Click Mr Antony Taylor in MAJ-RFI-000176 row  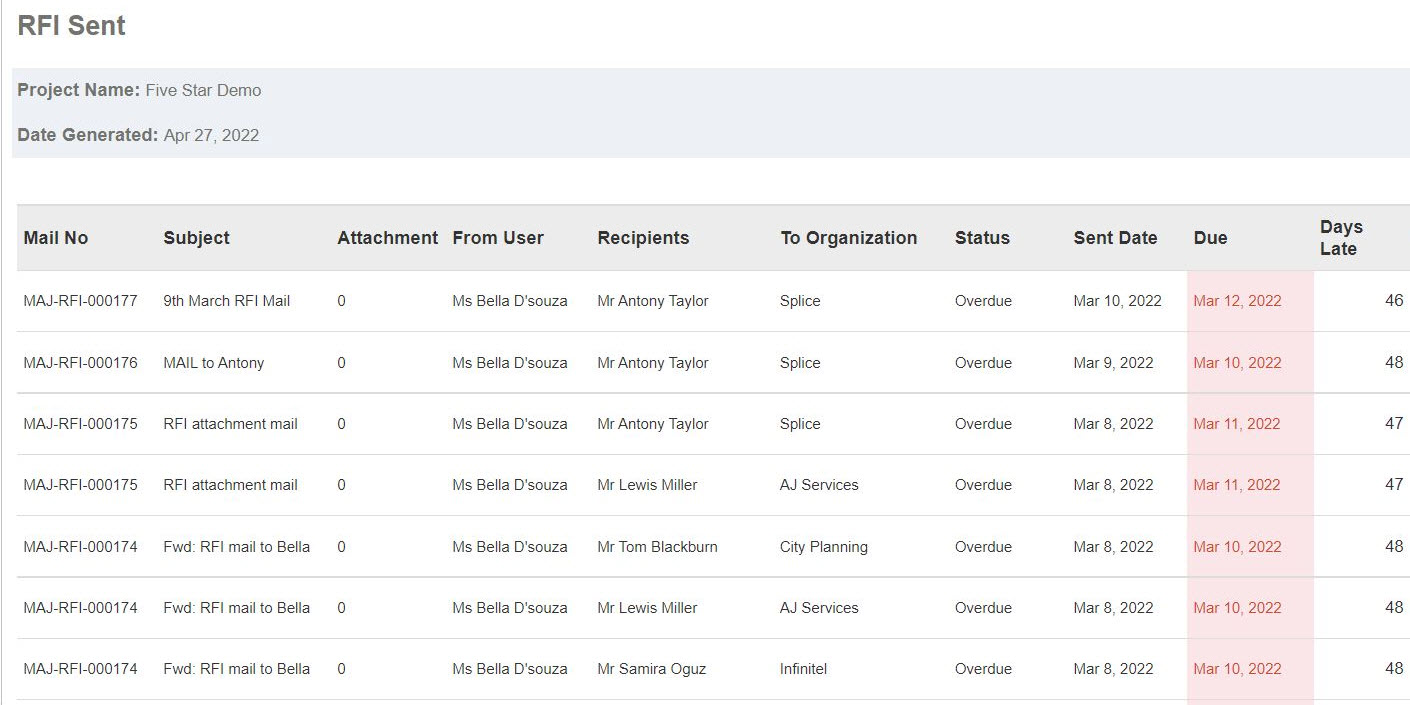[x=653, y=363]
